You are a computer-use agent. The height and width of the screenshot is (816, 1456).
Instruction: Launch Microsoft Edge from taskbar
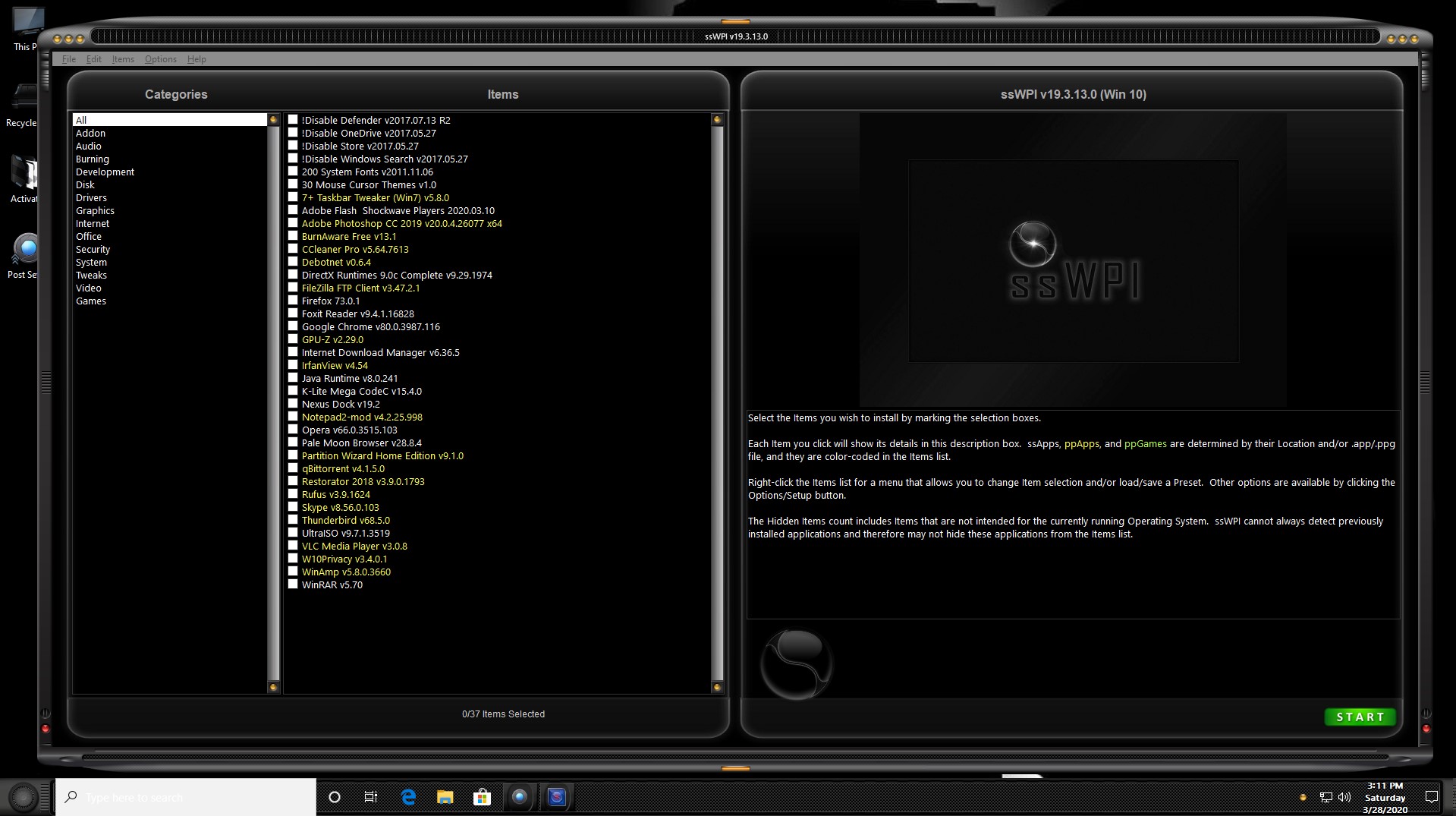pyautogui.click(x=408, y=797)
